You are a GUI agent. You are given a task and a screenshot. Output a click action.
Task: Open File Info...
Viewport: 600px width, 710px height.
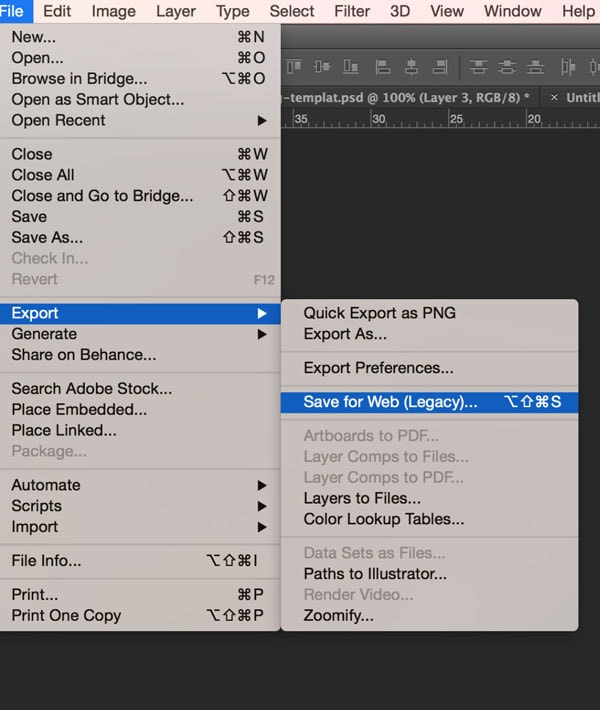click(140, 561)
